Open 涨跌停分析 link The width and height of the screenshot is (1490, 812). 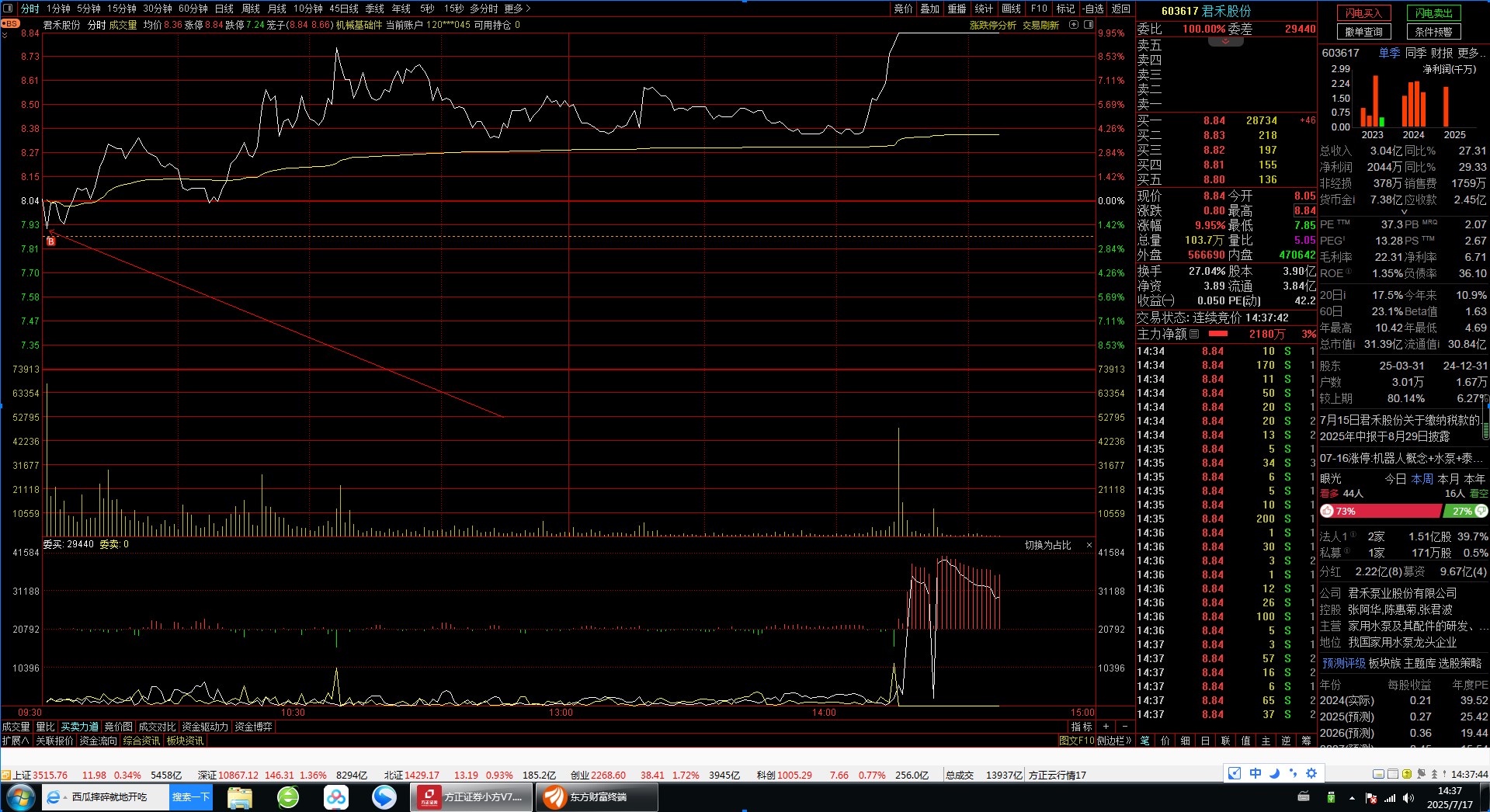(992, 25)
